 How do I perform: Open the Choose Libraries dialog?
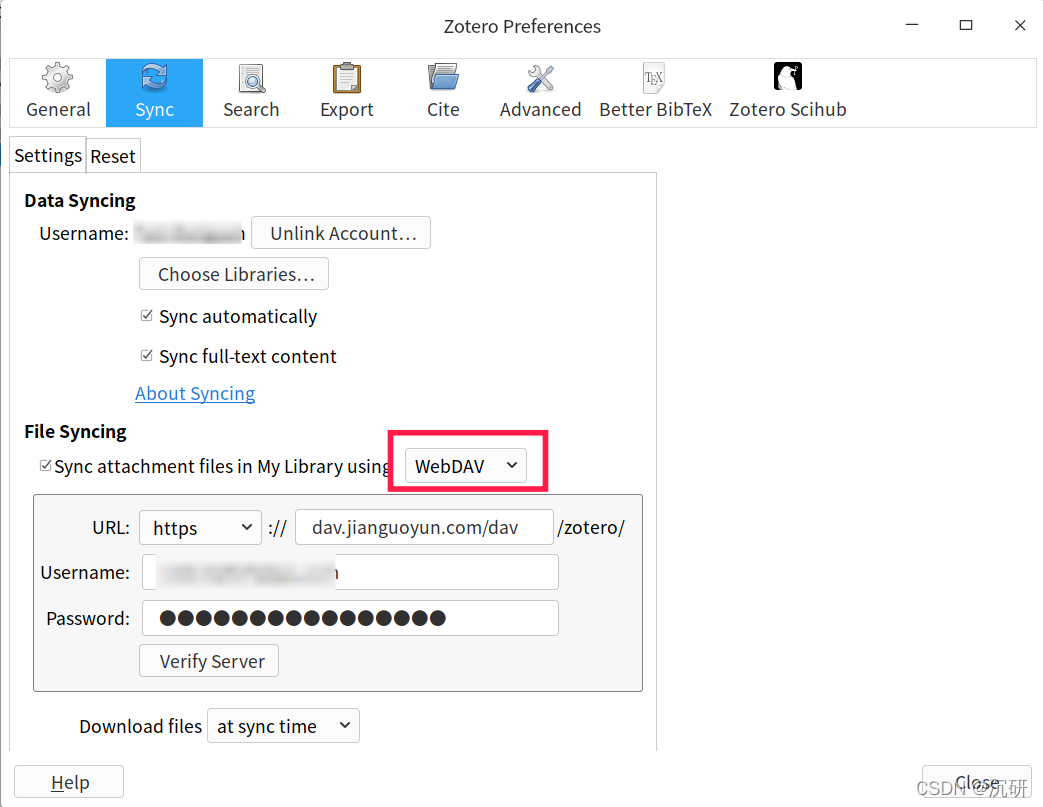[233, 274]
